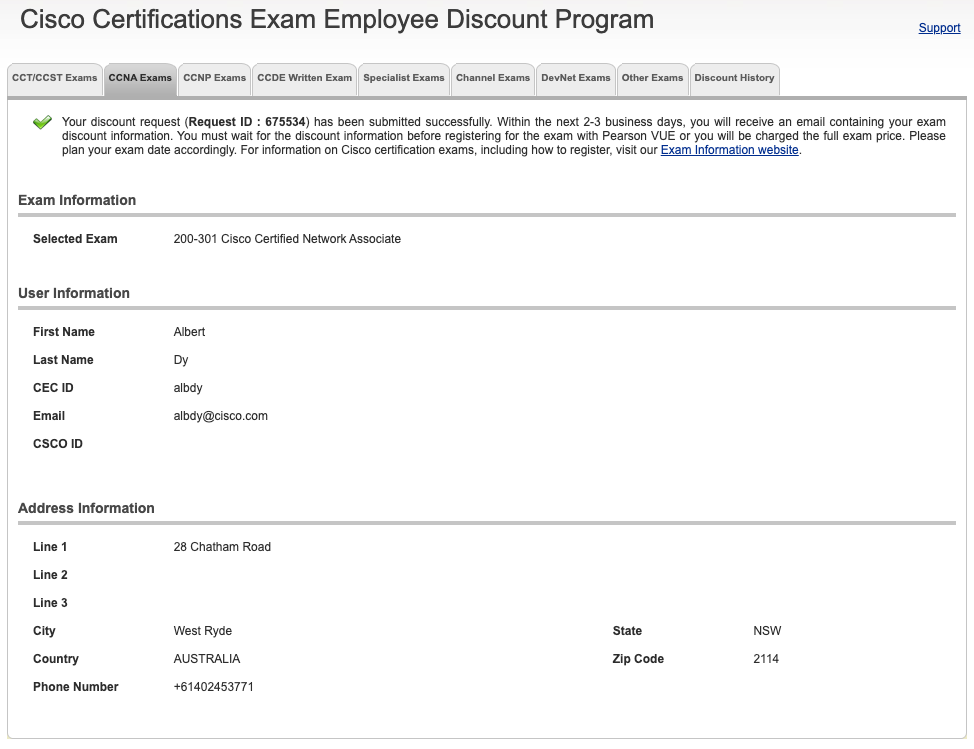This screenshot has width=974, height=749.
Task: Click the Address Information section heading
Action: [x=86, y=508]
